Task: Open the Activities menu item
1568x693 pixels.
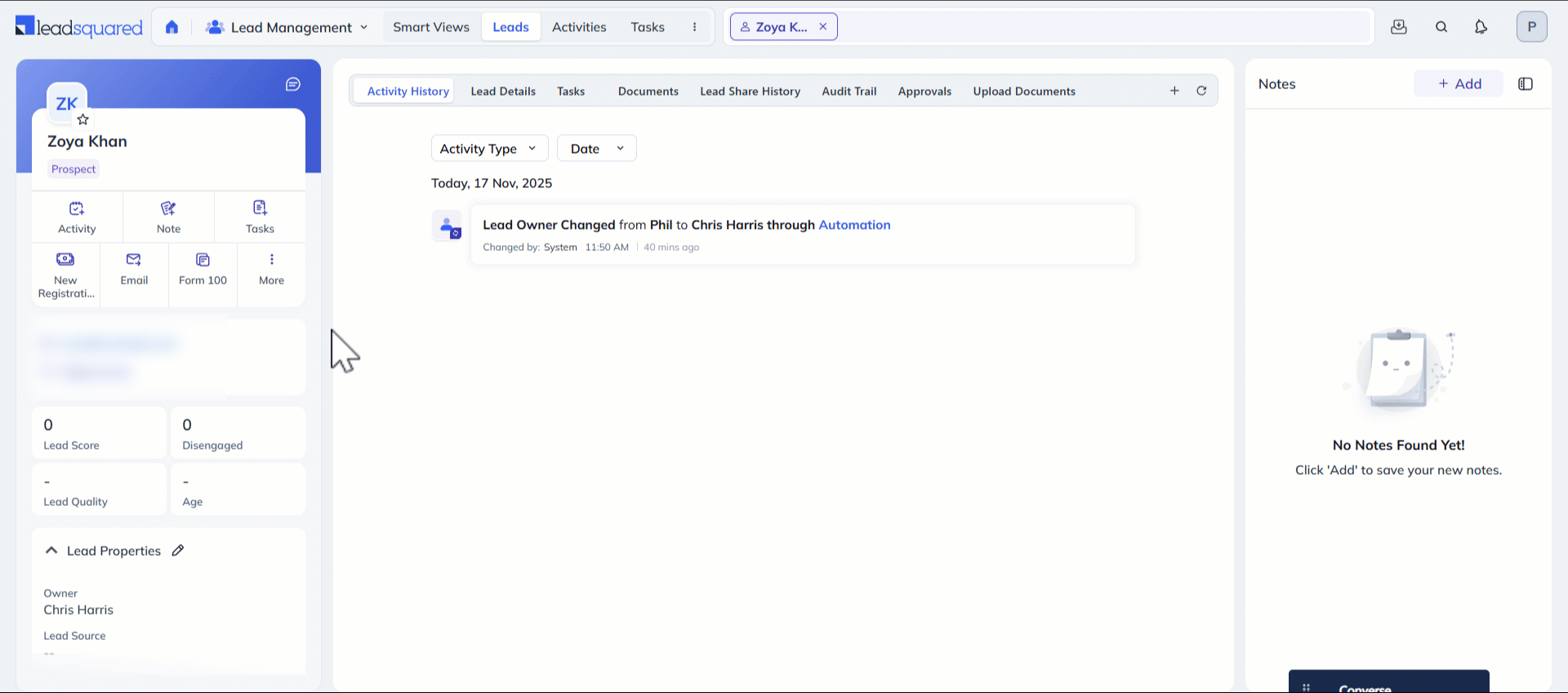Action: coord(579,27)
